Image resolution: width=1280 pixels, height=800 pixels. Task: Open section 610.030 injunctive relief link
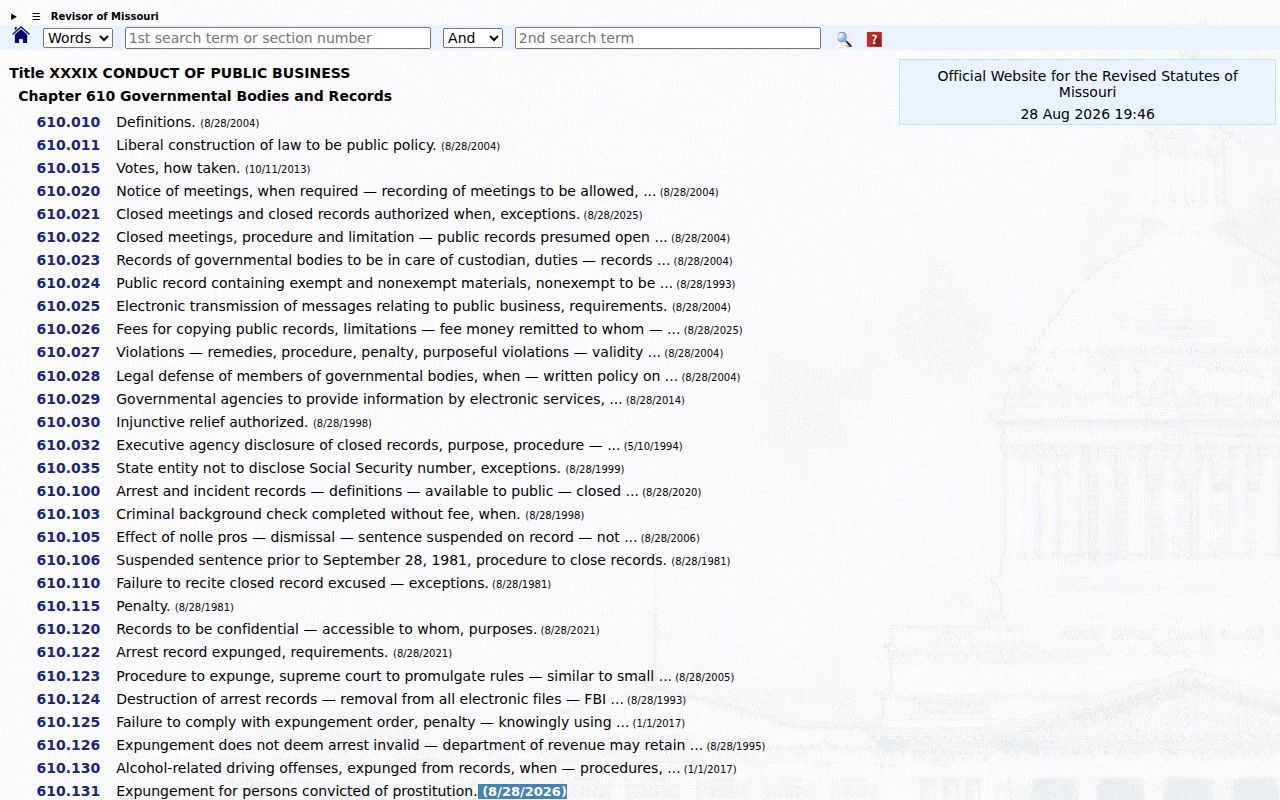69,422
